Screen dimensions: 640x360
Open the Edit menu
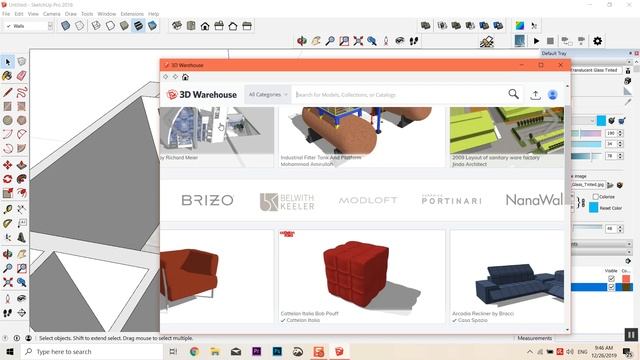pos(19,14)
